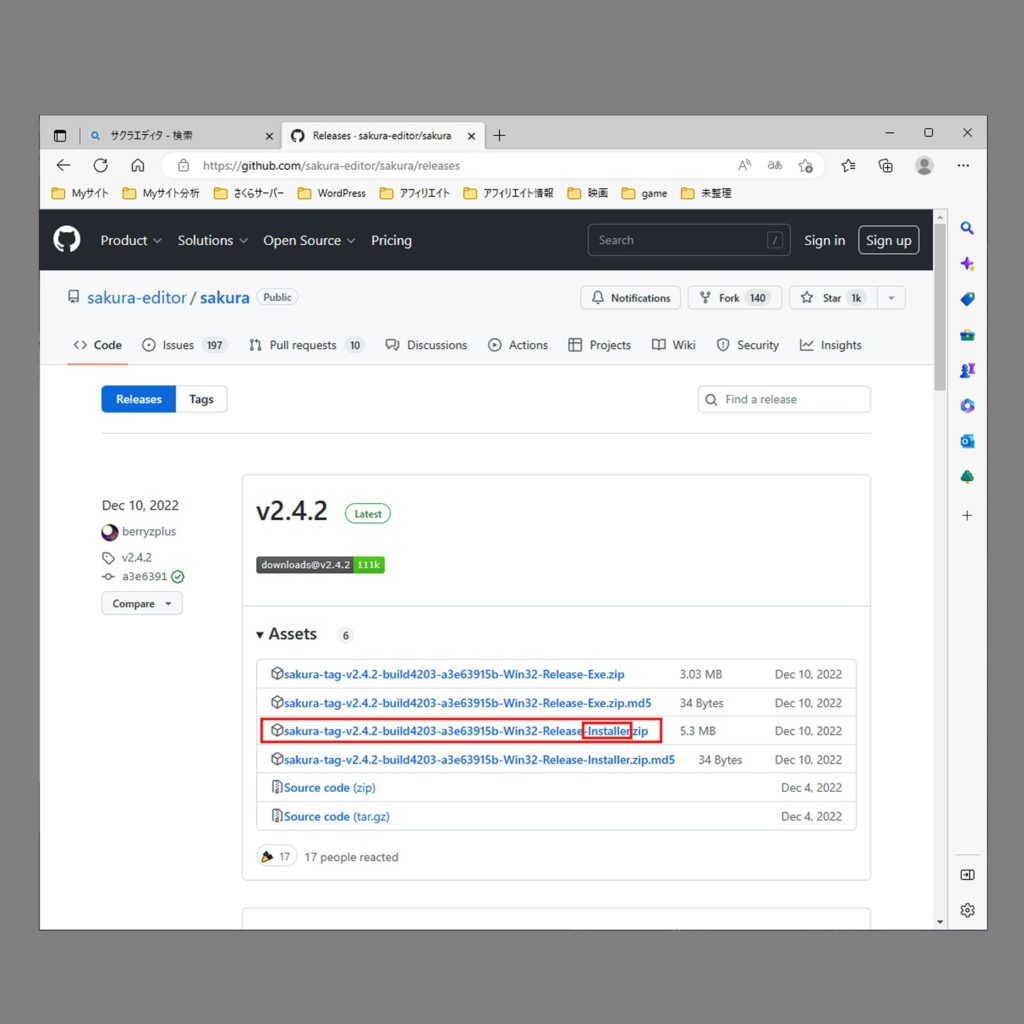Download the Win32-Release-Exe.zip file
The height and width of the screenshot is (1024, 1024).
454,674
